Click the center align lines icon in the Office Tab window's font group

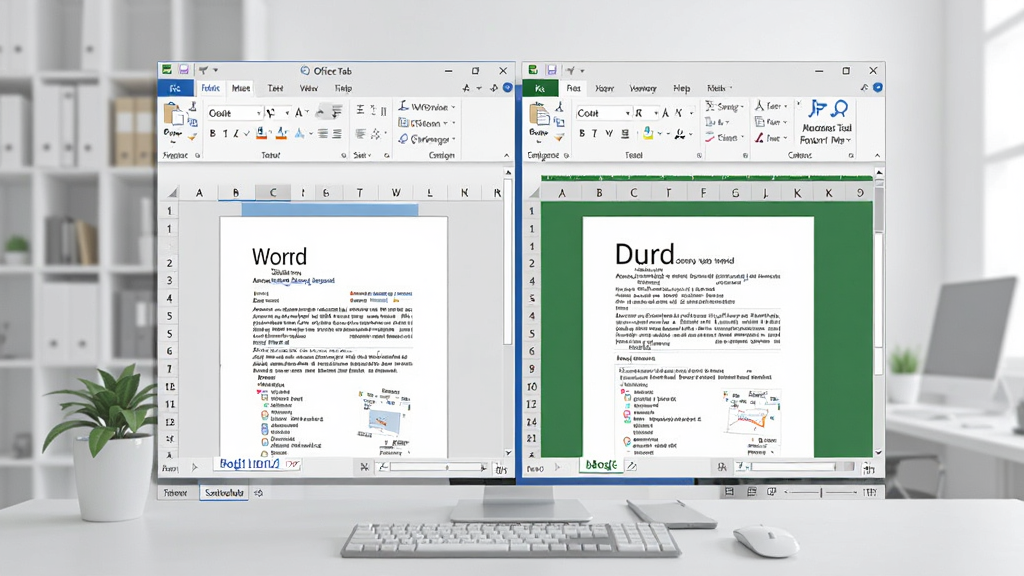coord(323,134)
